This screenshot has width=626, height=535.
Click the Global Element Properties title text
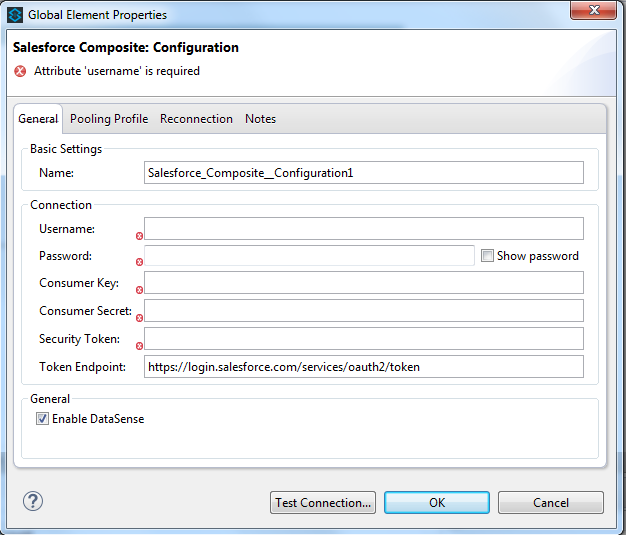[x=97, y=15]
